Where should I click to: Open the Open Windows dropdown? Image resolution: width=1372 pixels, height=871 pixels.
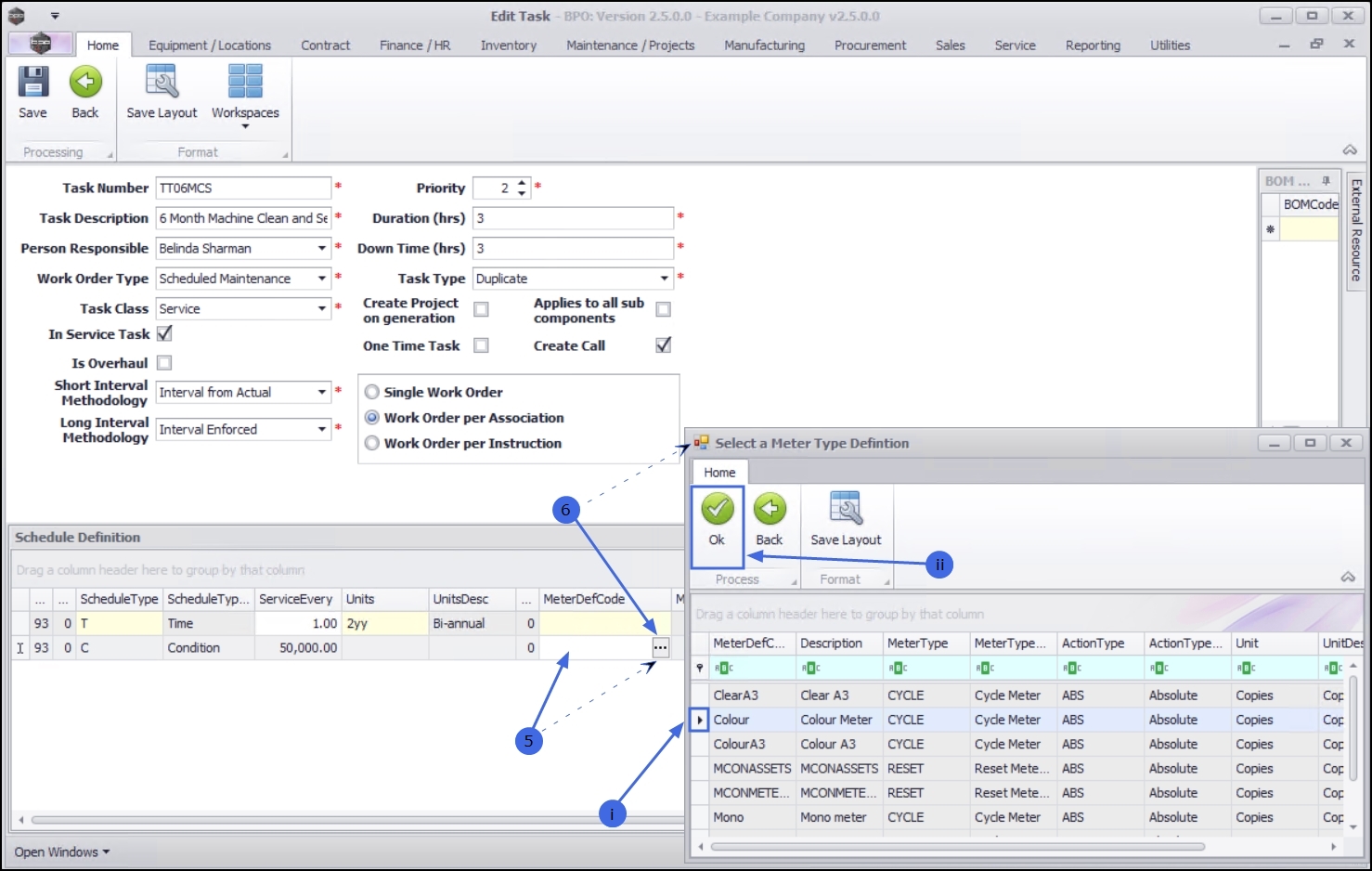tap(61, 851)
